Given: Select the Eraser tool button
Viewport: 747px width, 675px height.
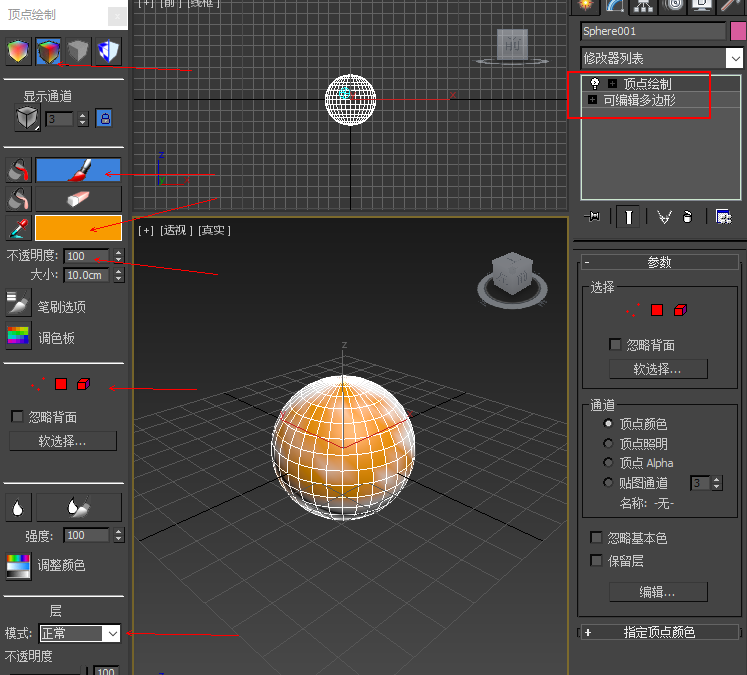Looking at the screenshot, I should click(79, 199).
